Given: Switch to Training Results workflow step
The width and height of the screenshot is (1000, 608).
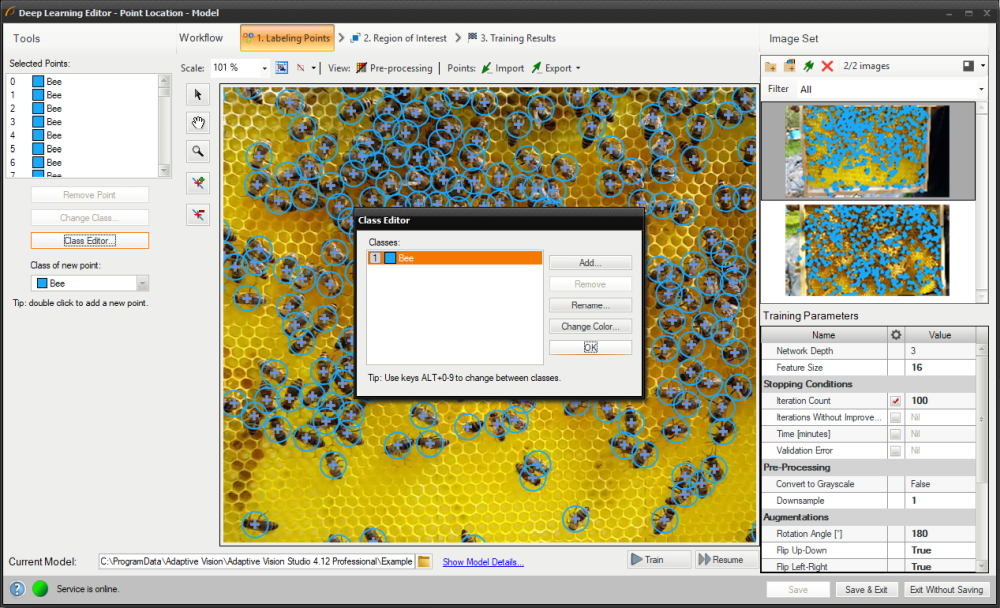Looking at the screenshot, I should pos(510,38).
